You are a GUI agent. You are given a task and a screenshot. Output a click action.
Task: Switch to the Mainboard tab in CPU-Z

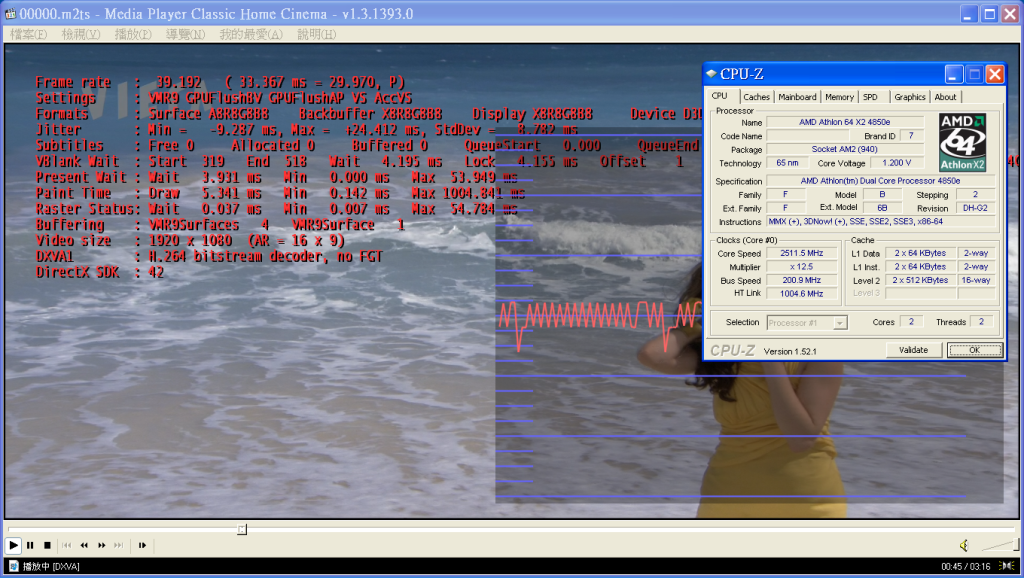click(797, 97)
